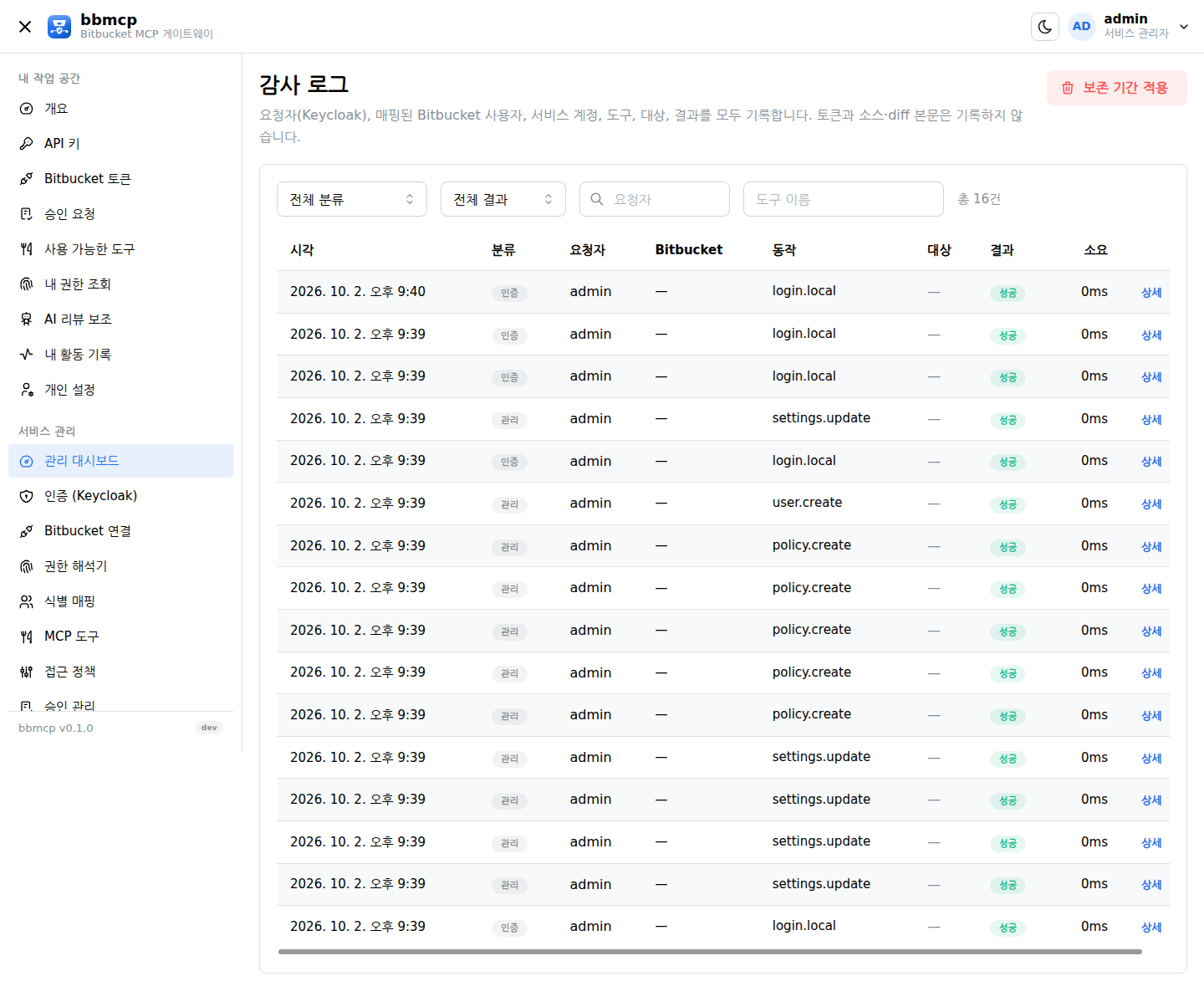Open 상세 for the user.create row

pyautogui.click(x=1151, y=503)
